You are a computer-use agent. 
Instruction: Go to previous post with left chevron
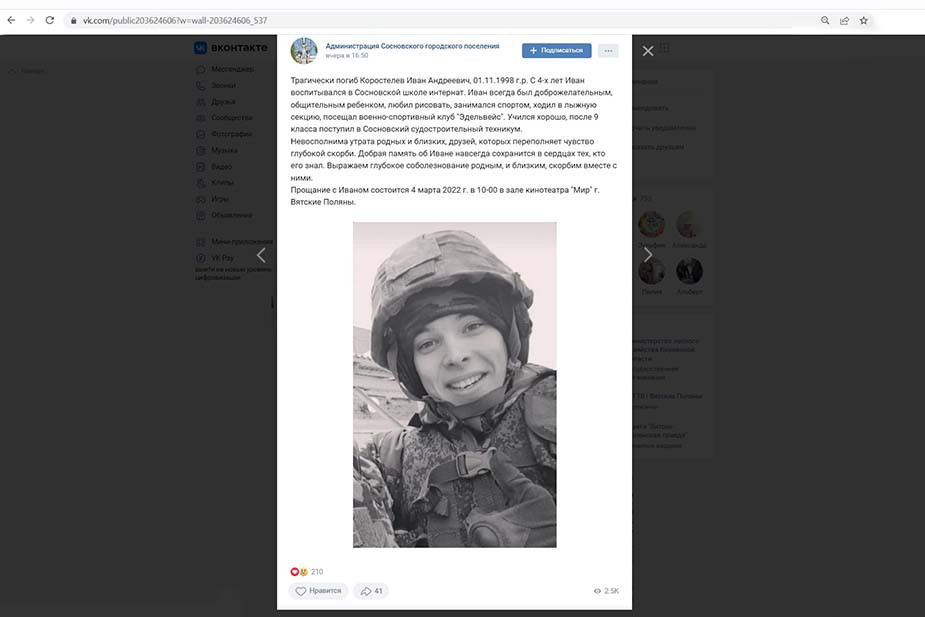tap(261, 255)
